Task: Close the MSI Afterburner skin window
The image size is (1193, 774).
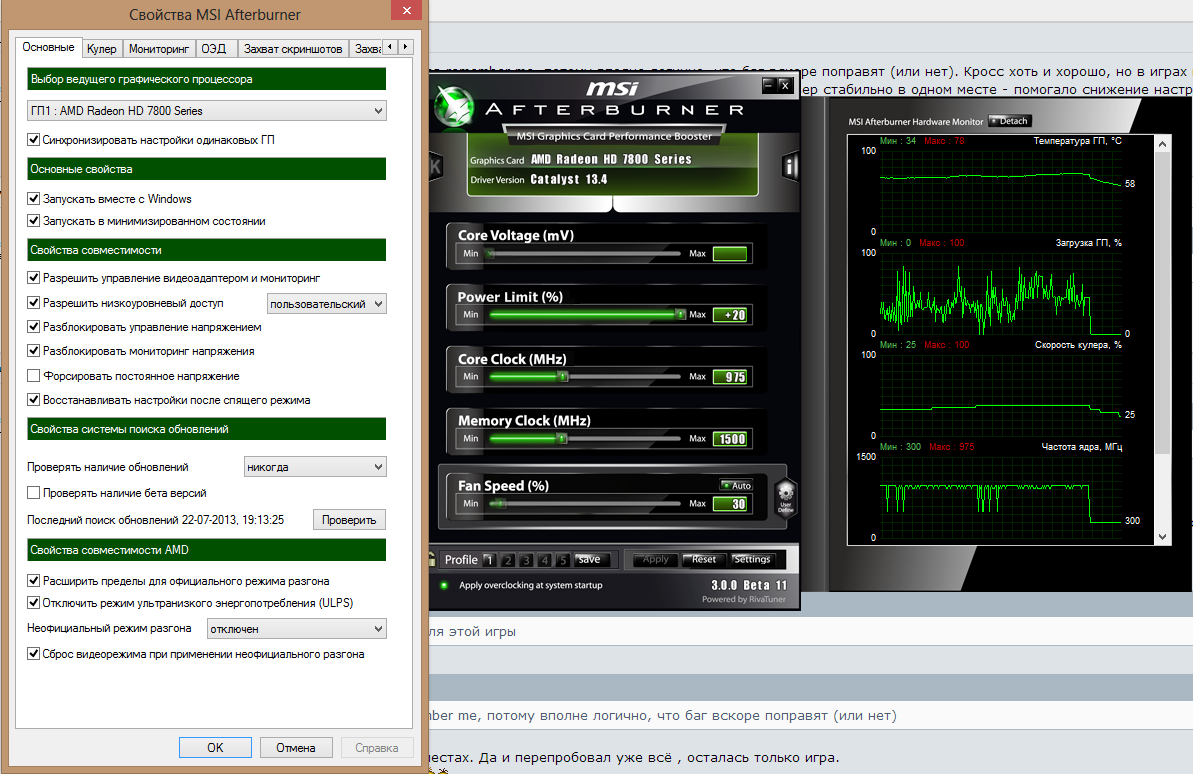Action: click(785, 84)
